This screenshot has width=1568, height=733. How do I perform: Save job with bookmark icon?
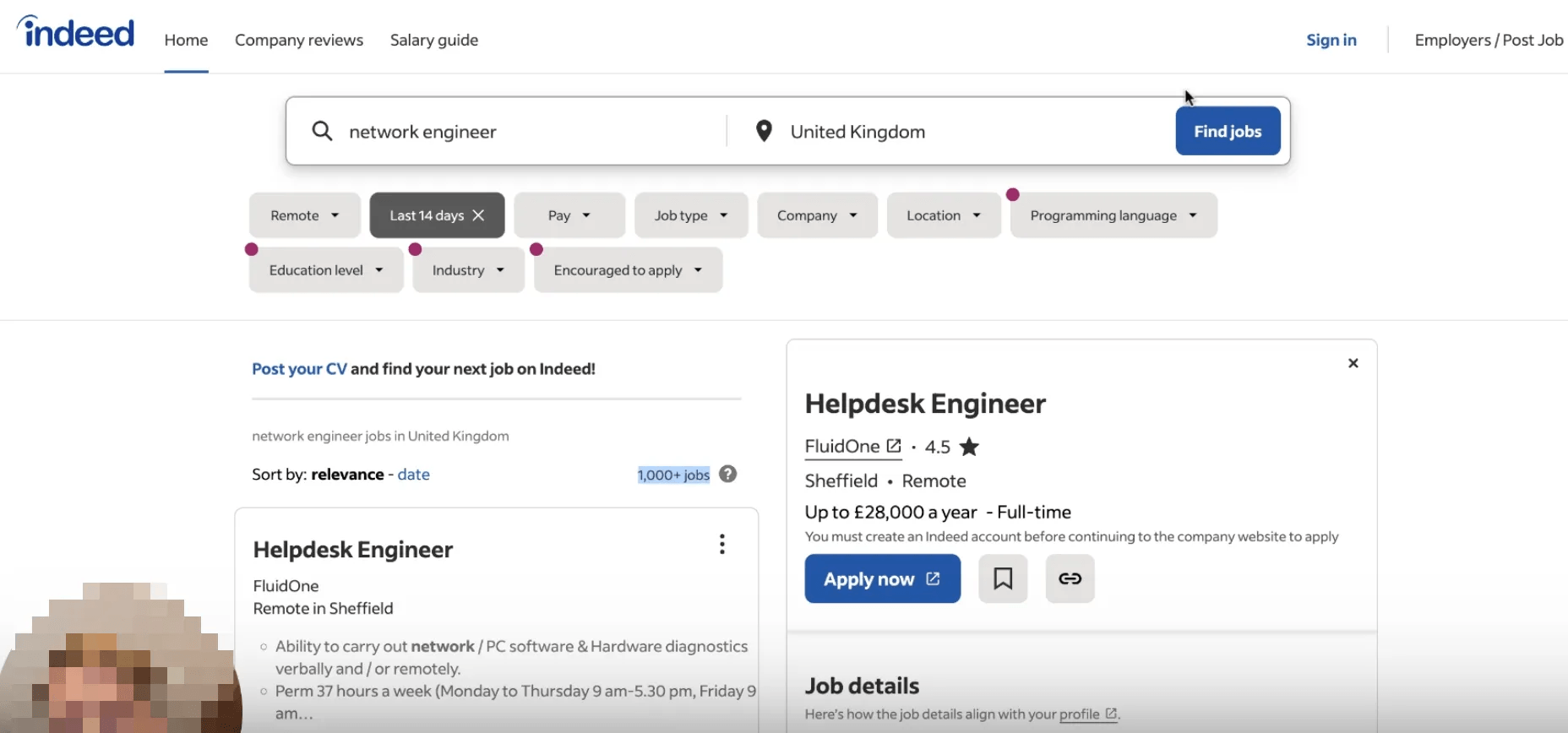pos(1003,578)
